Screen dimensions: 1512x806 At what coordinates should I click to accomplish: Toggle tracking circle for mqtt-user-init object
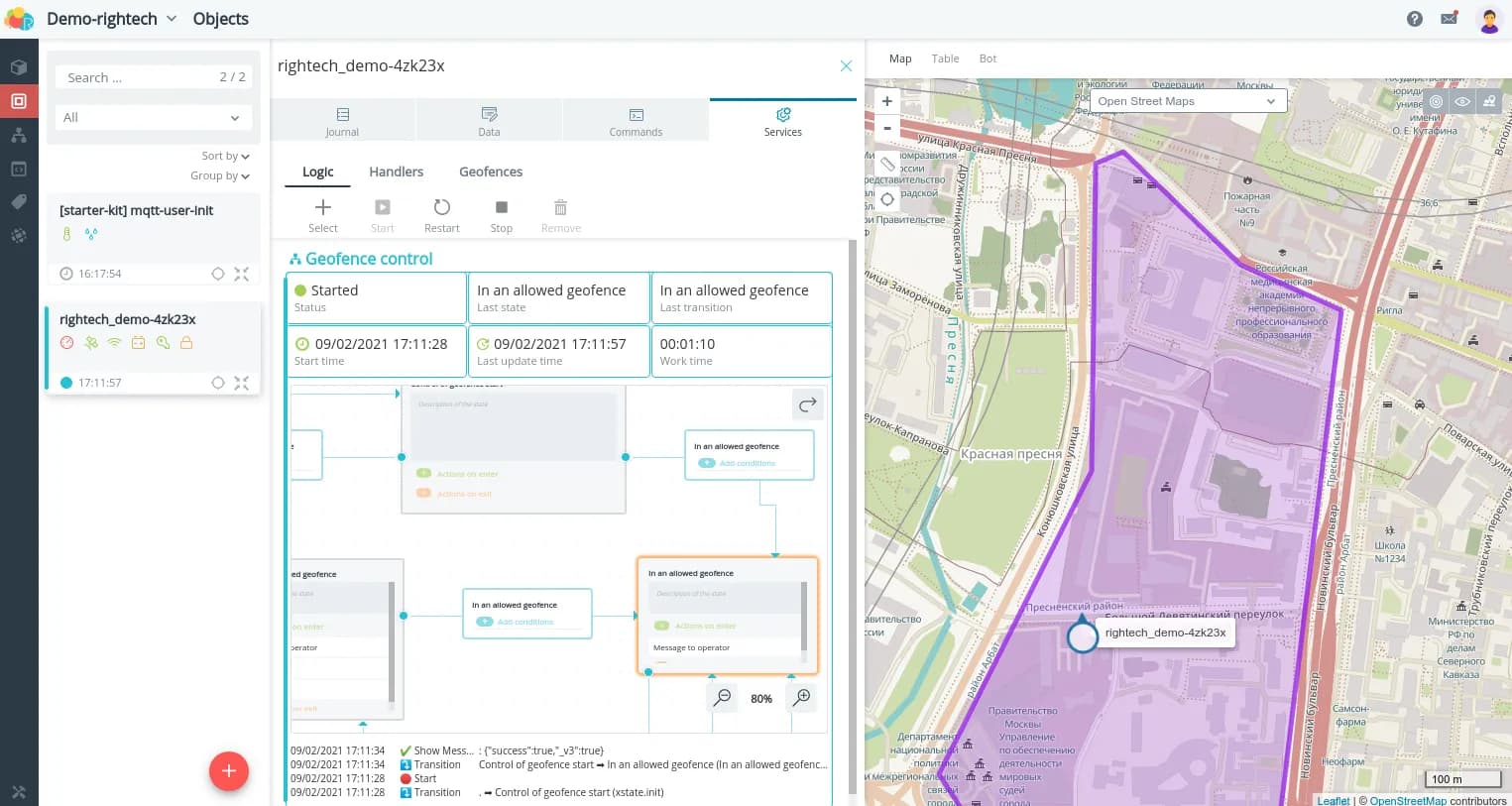pyautogui.click(x=218, y=274)
